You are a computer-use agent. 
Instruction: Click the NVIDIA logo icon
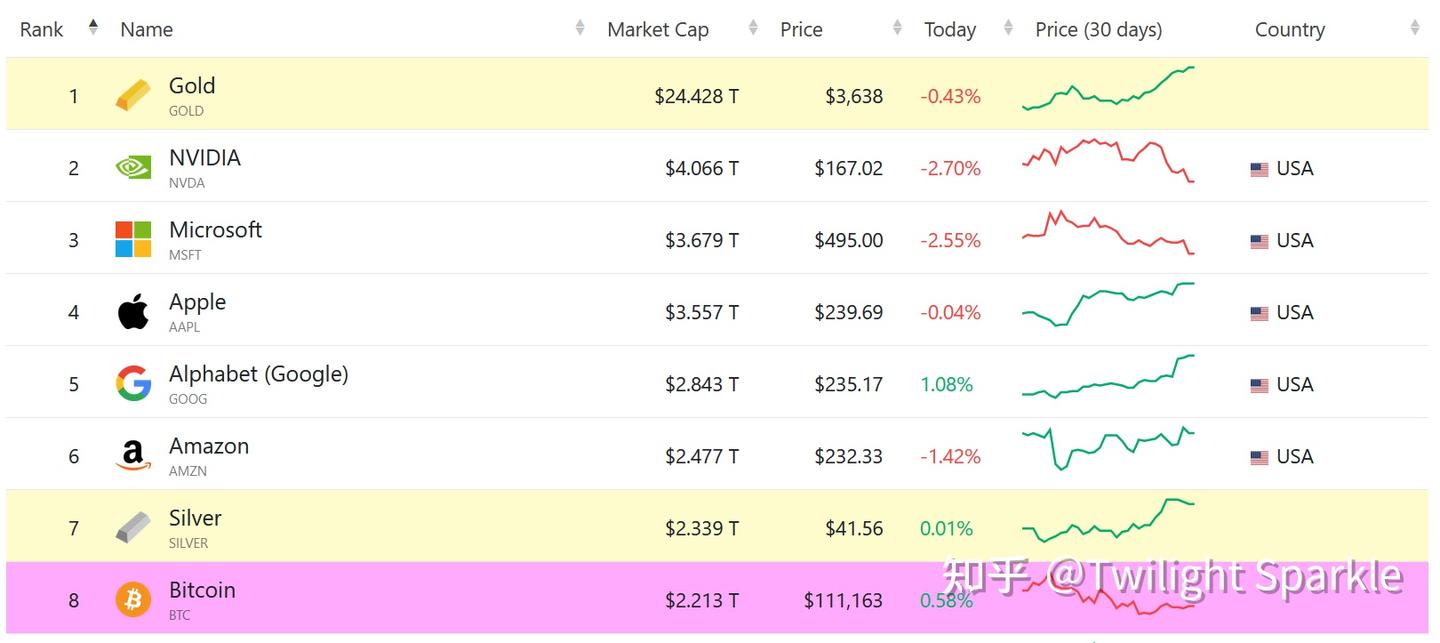(133, 168)
